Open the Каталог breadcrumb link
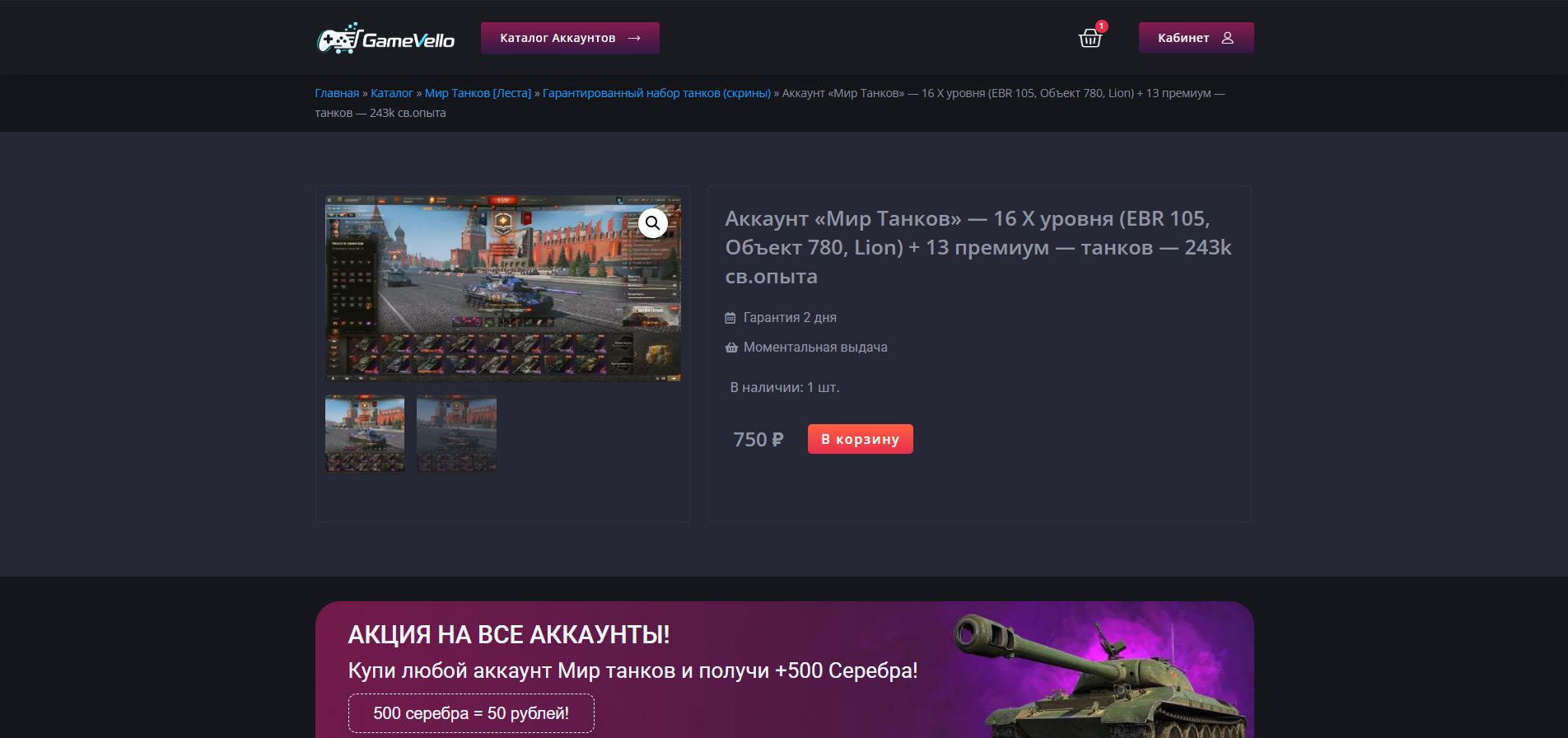Image resolution: width=1568 pixels, height=738 pixels. [392, 93]
